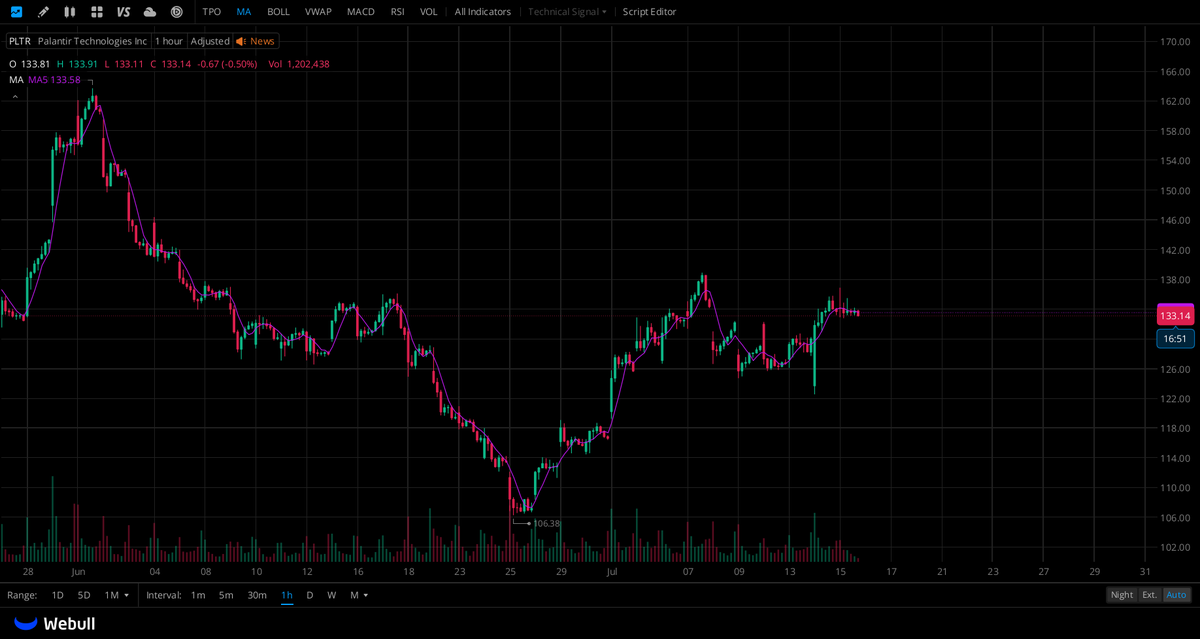
Task: Select the D daily interval
Action: [309, 595]
